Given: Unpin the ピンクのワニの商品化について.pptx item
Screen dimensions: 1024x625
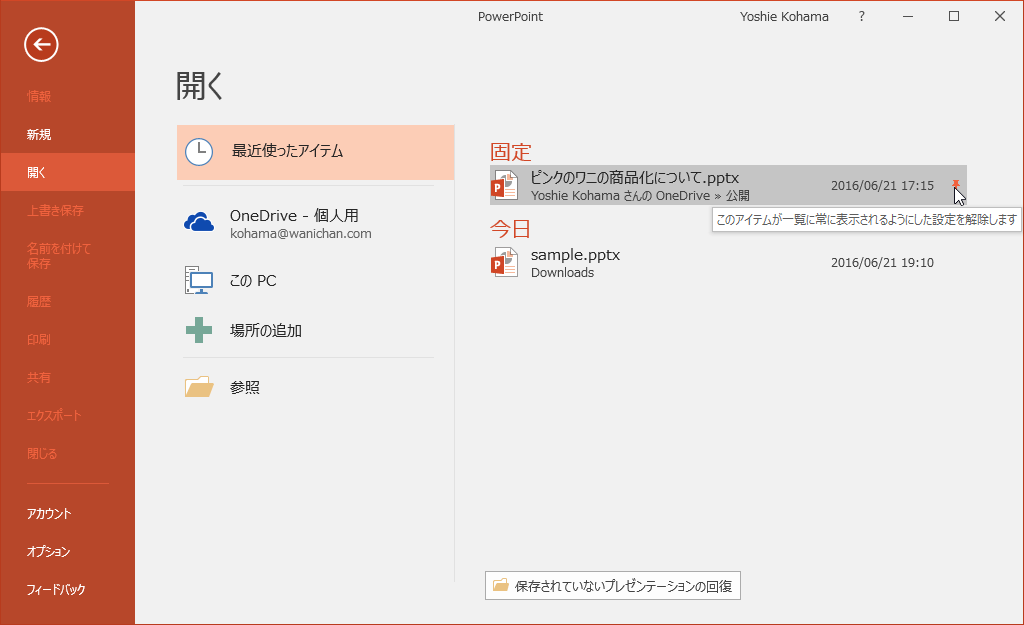Looking at the screenshot, I should coord(956,185).
